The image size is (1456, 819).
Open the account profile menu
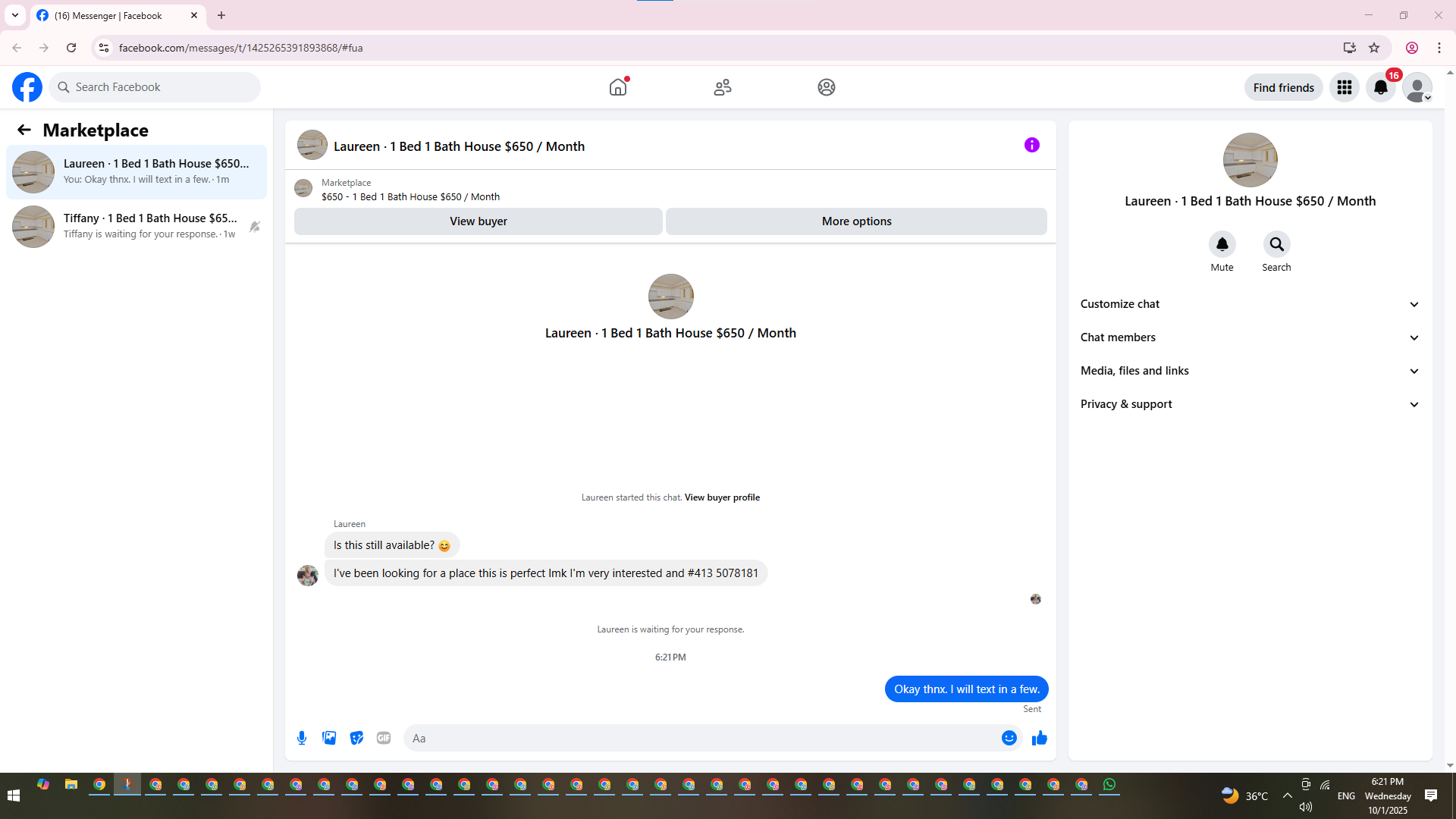point(1417,87)
